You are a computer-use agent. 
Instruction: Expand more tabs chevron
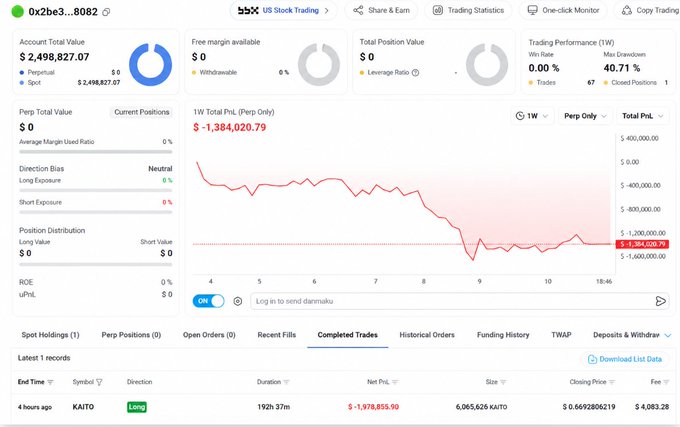[x=667, y=335]
